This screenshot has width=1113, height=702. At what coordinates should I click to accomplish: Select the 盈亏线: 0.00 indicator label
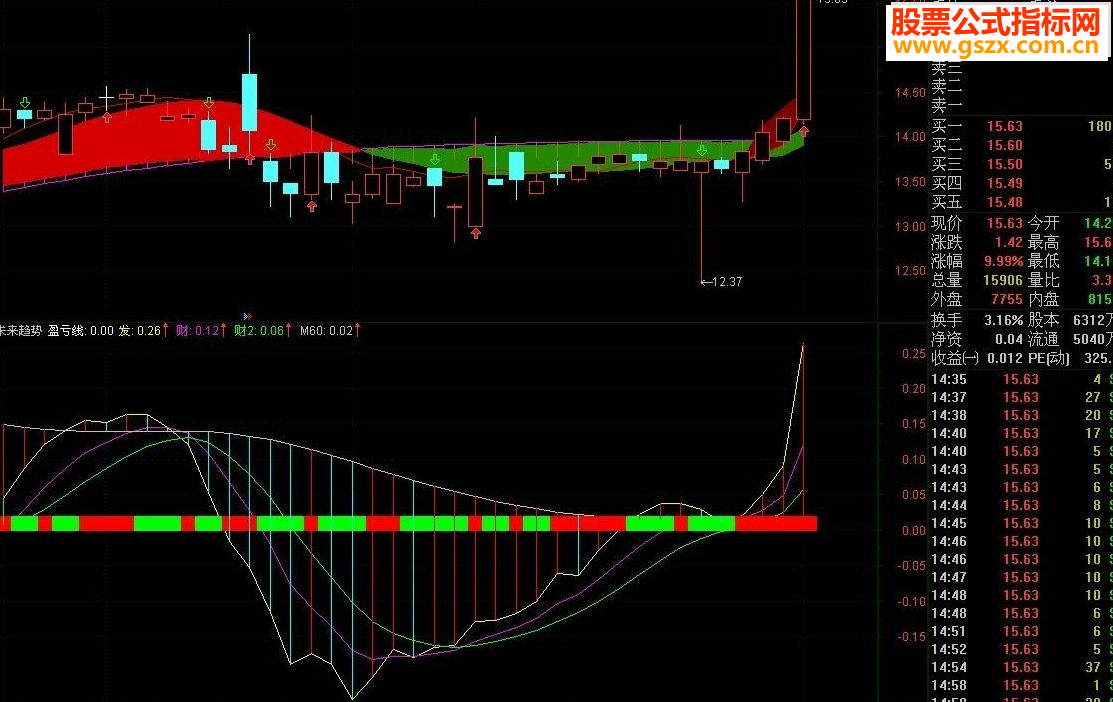tap(80, 331)
